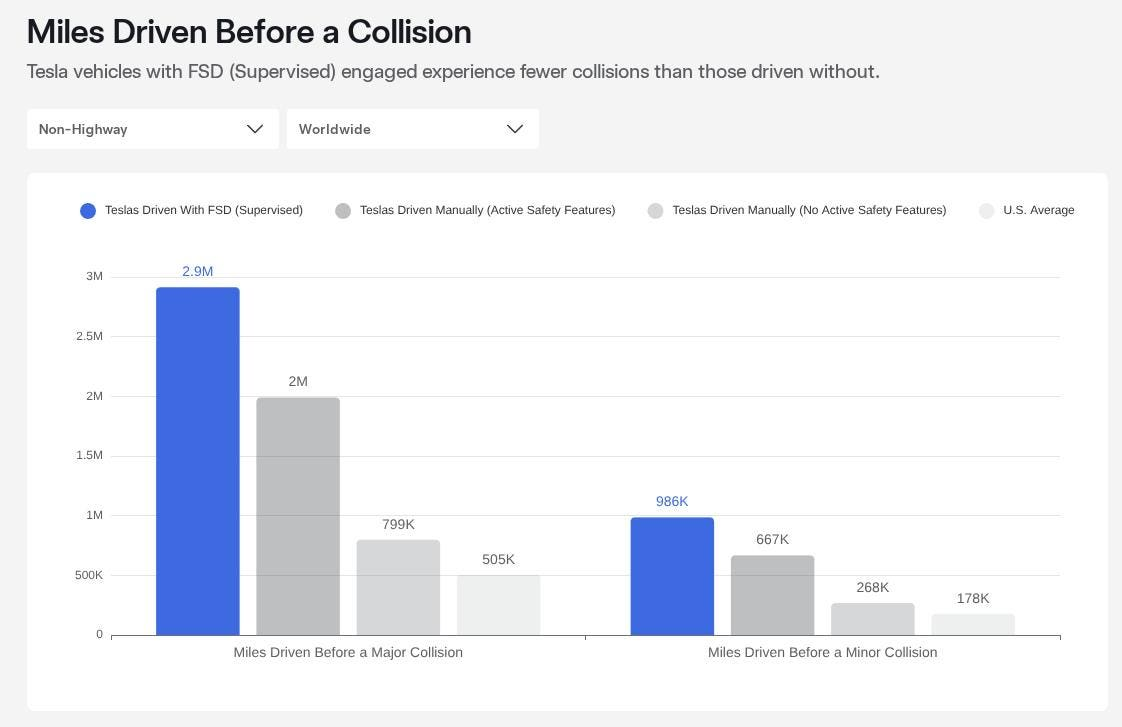Click the Miles Driven Before a Collision heading
This screenshot has width=1122, height=727.
click(x=248, y=32)
